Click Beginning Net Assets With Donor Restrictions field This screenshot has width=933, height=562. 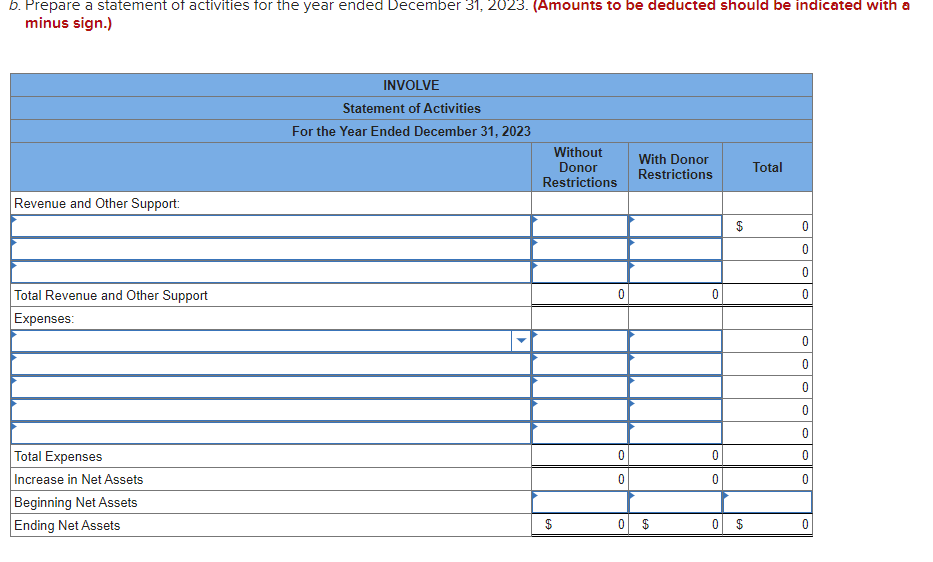(x=675, y=502)
